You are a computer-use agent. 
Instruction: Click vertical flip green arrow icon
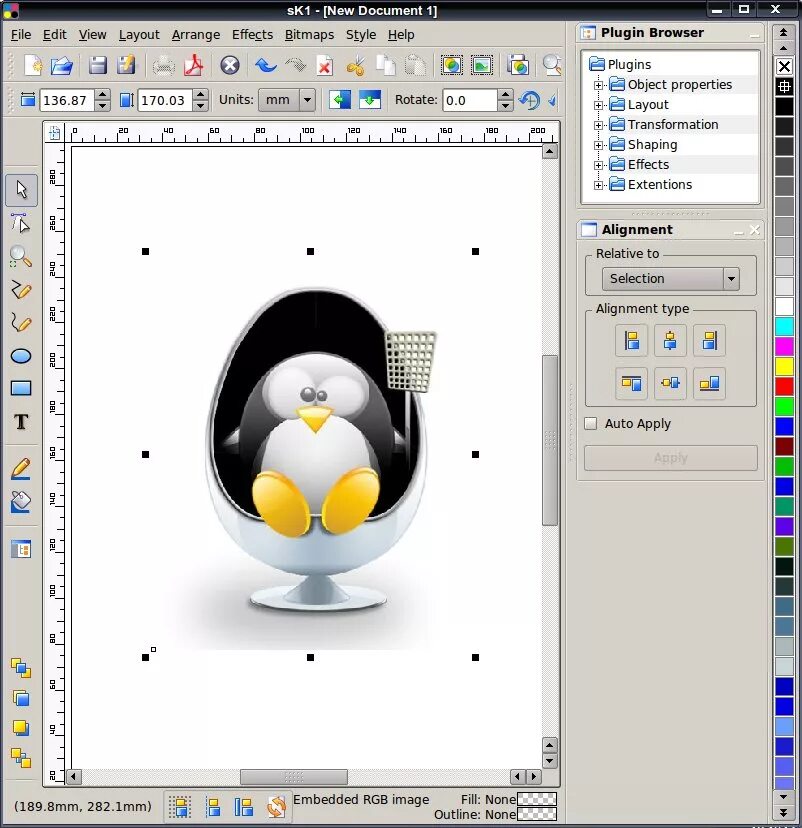pos(370,99)
